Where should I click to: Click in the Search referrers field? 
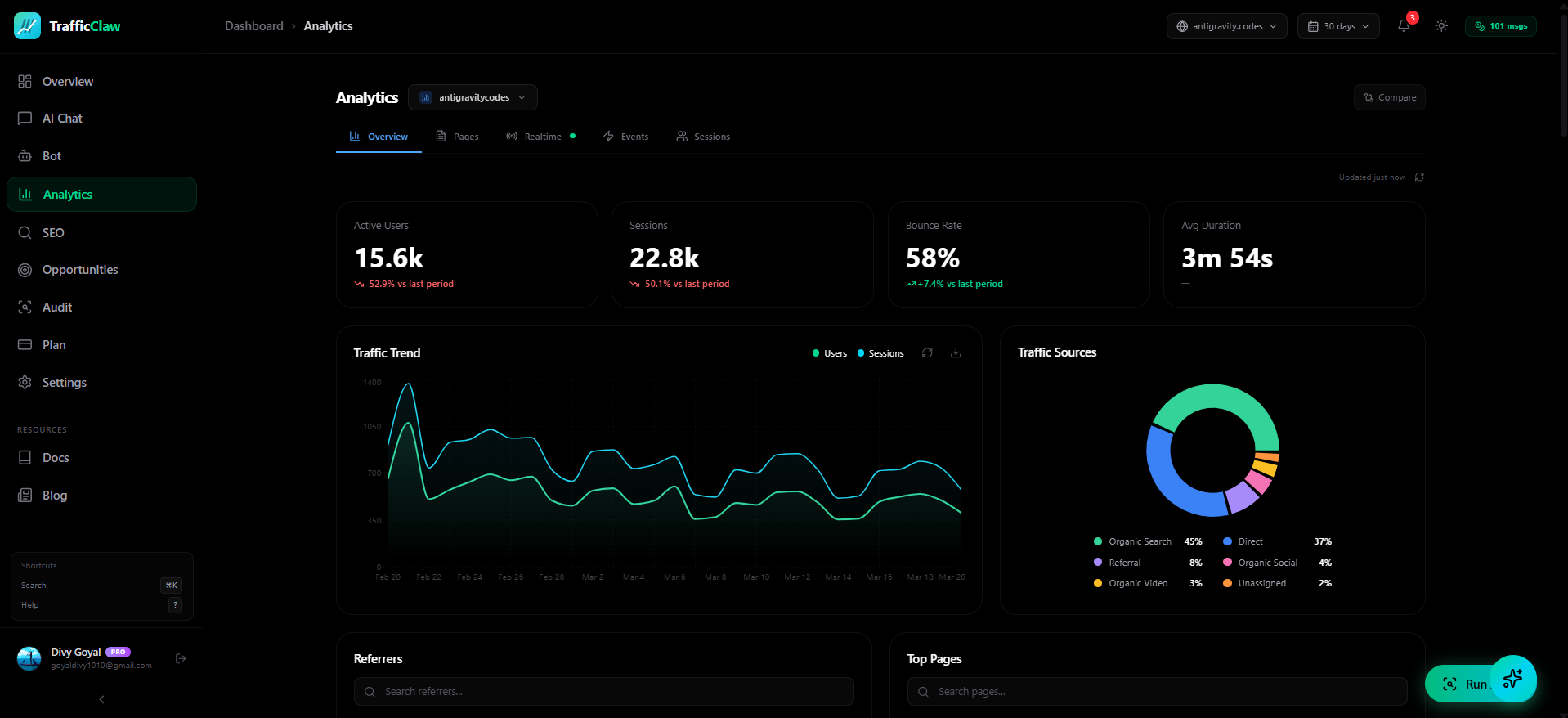tap(604, 692)
